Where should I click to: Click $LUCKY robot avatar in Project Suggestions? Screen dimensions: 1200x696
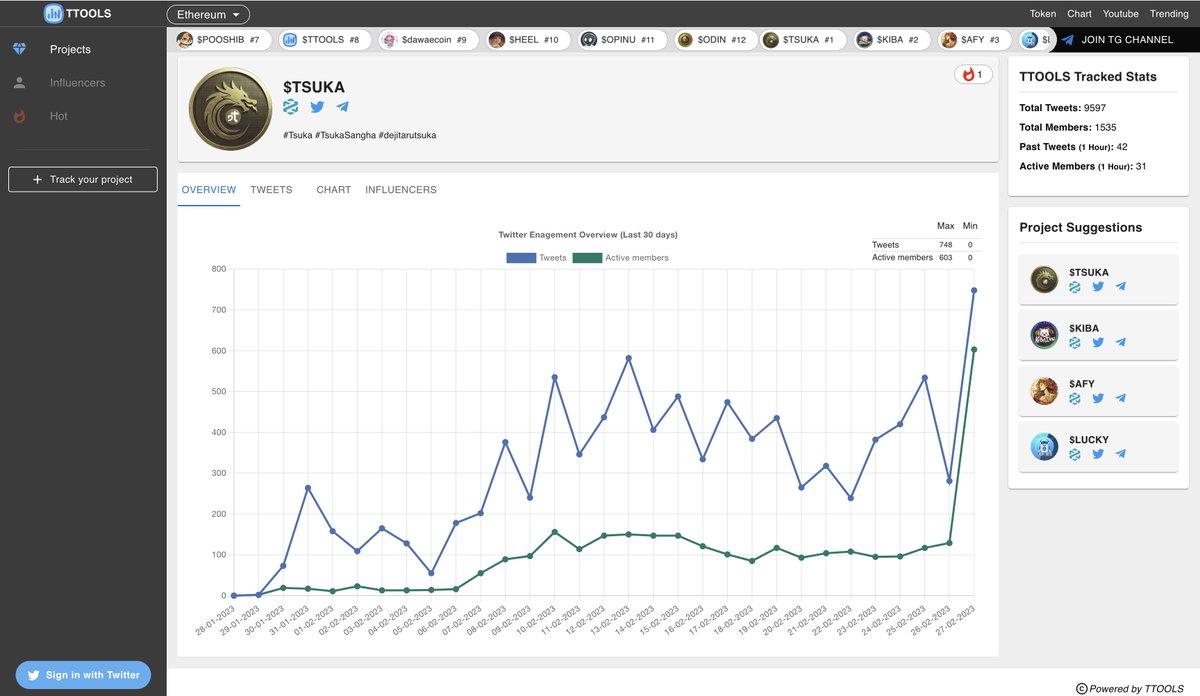click(1044, 447)
